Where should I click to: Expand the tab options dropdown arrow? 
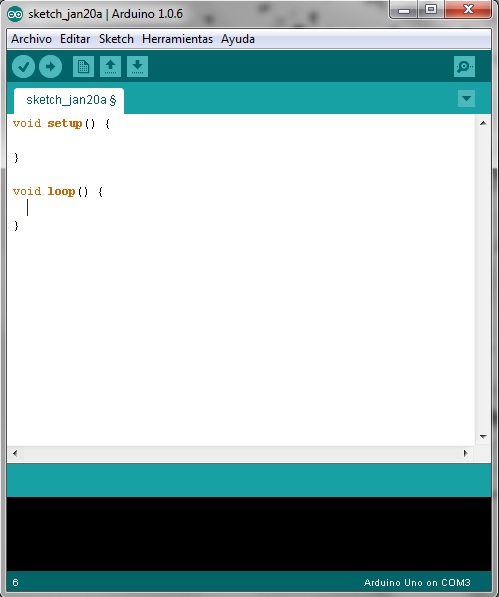click(x=466, y=99)
